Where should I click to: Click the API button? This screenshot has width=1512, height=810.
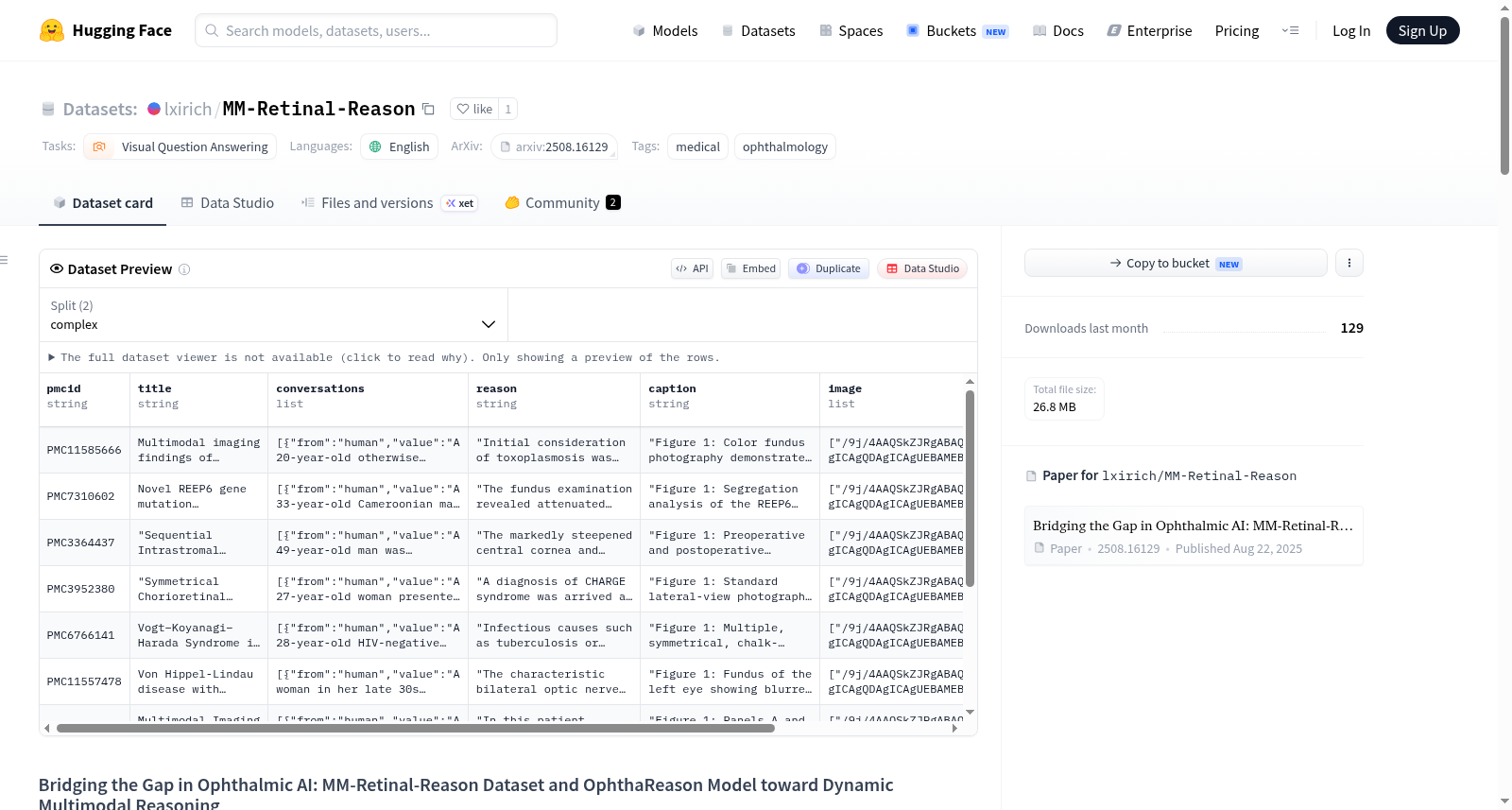692,268
